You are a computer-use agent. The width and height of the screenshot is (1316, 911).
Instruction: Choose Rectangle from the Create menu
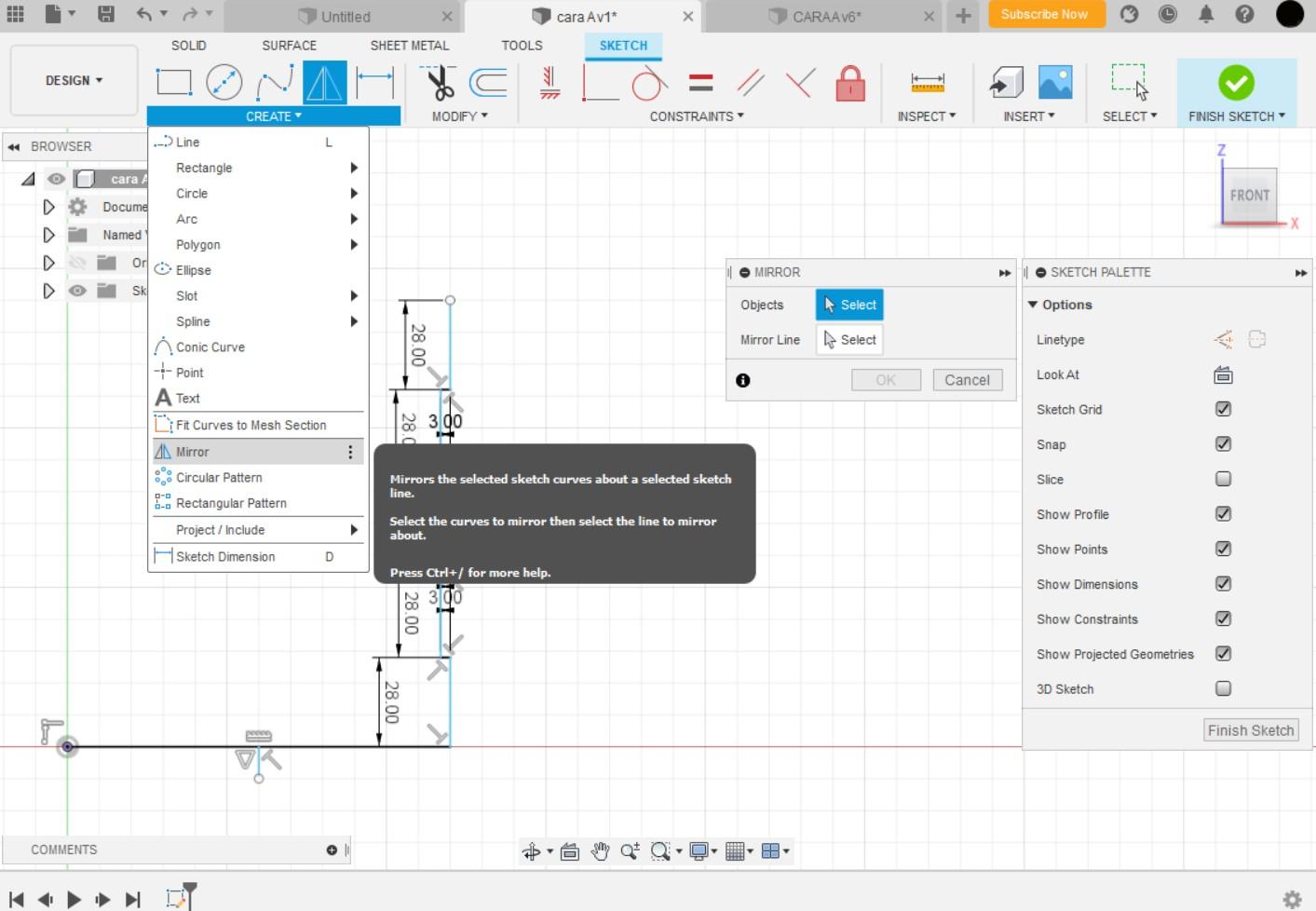point(258,168)
